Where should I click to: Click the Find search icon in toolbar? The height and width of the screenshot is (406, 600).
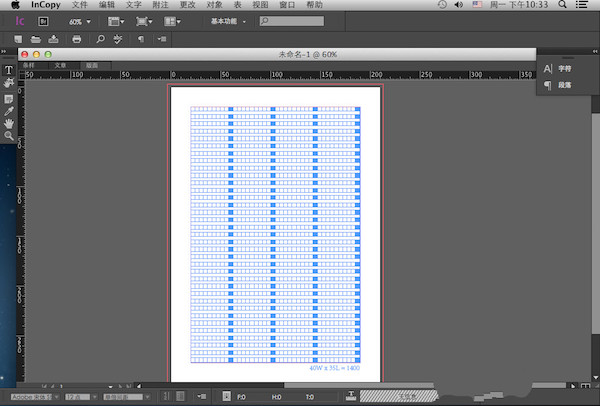101,39
